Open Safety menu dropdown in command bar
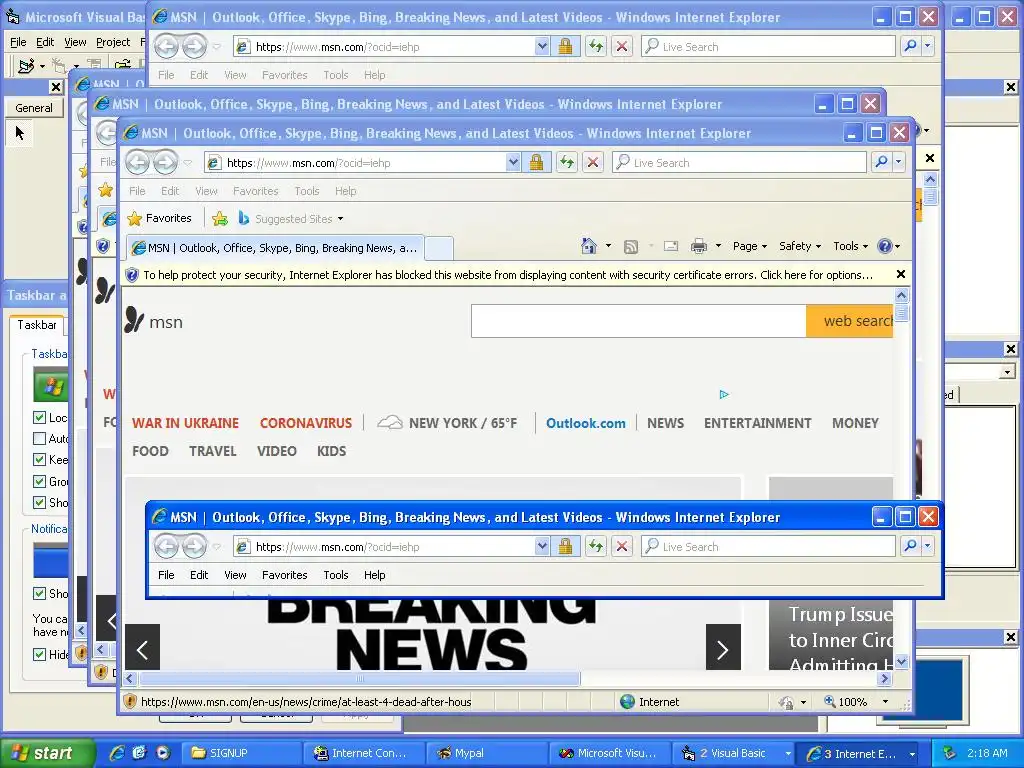1024x768 pixels. point(800,246)
